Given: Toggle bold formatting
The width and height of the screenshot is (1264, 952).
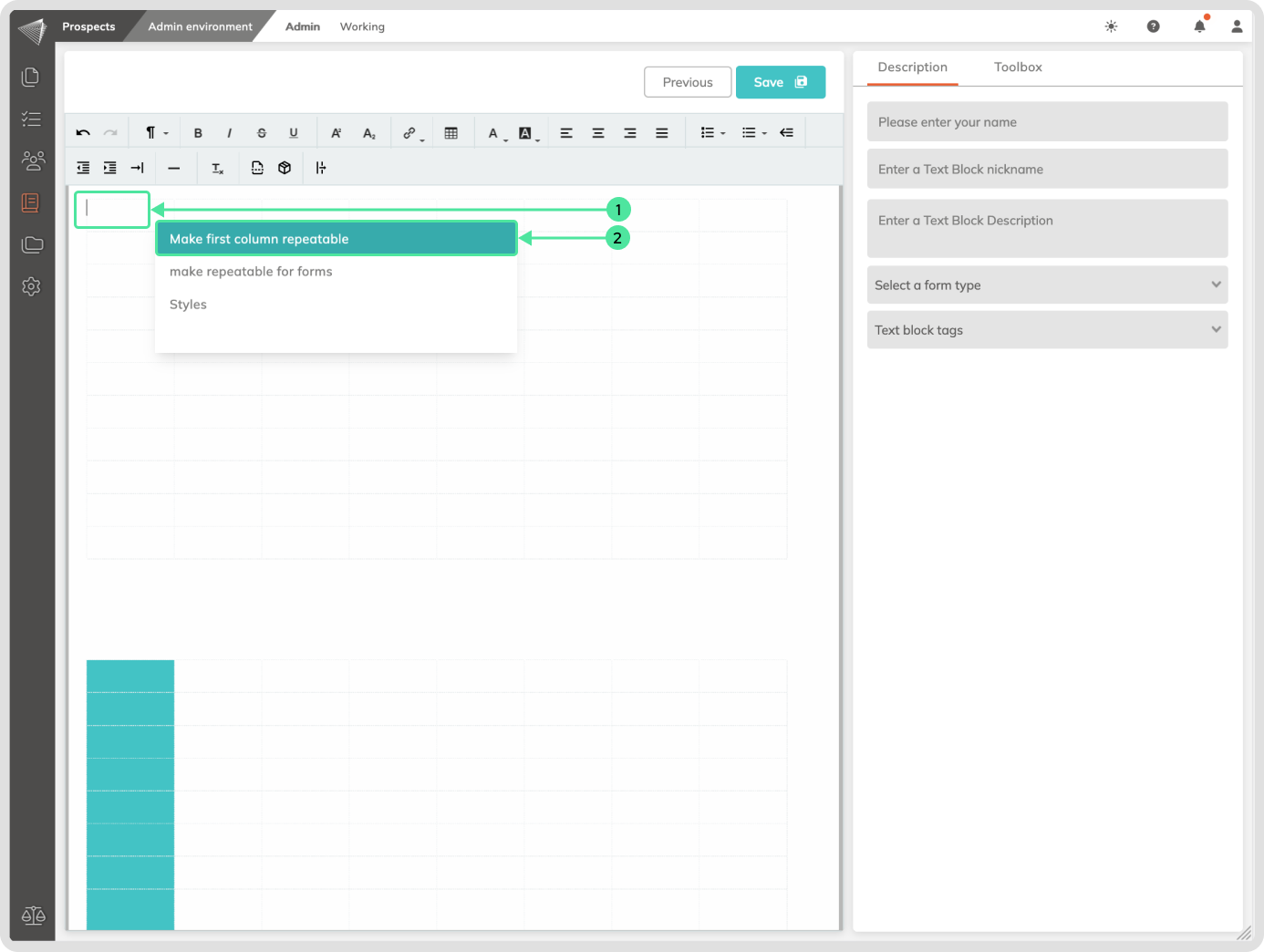Looking at the screenshot, I should 198,133.
